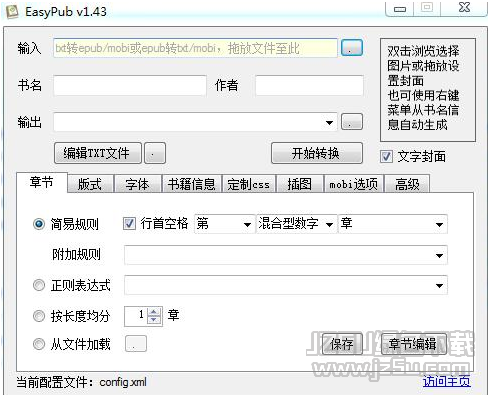Click the 书名 book title field
This screenshot has height=395, width=488.
(130, 86)
